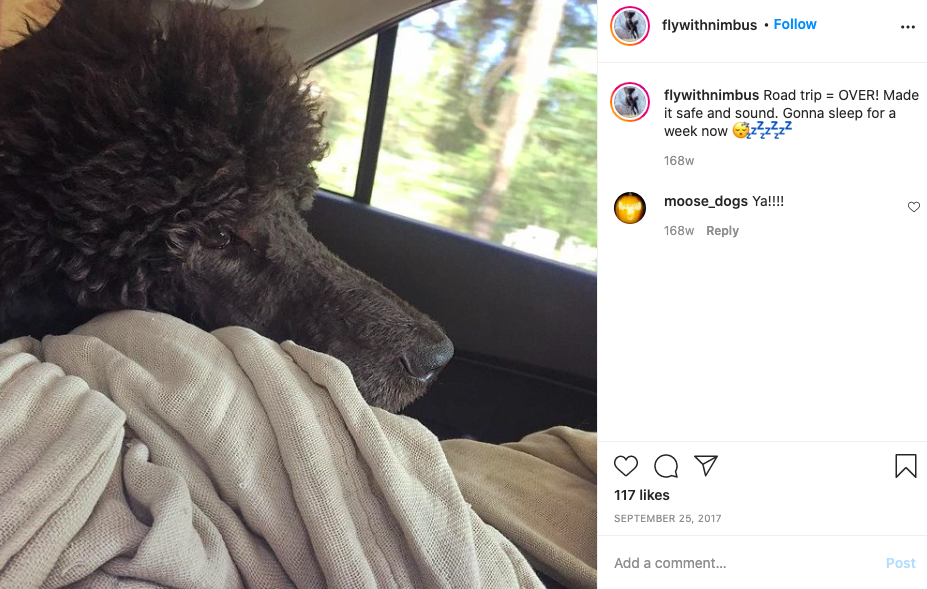Click the 168w timestamp under caption

tap(679, 161)
